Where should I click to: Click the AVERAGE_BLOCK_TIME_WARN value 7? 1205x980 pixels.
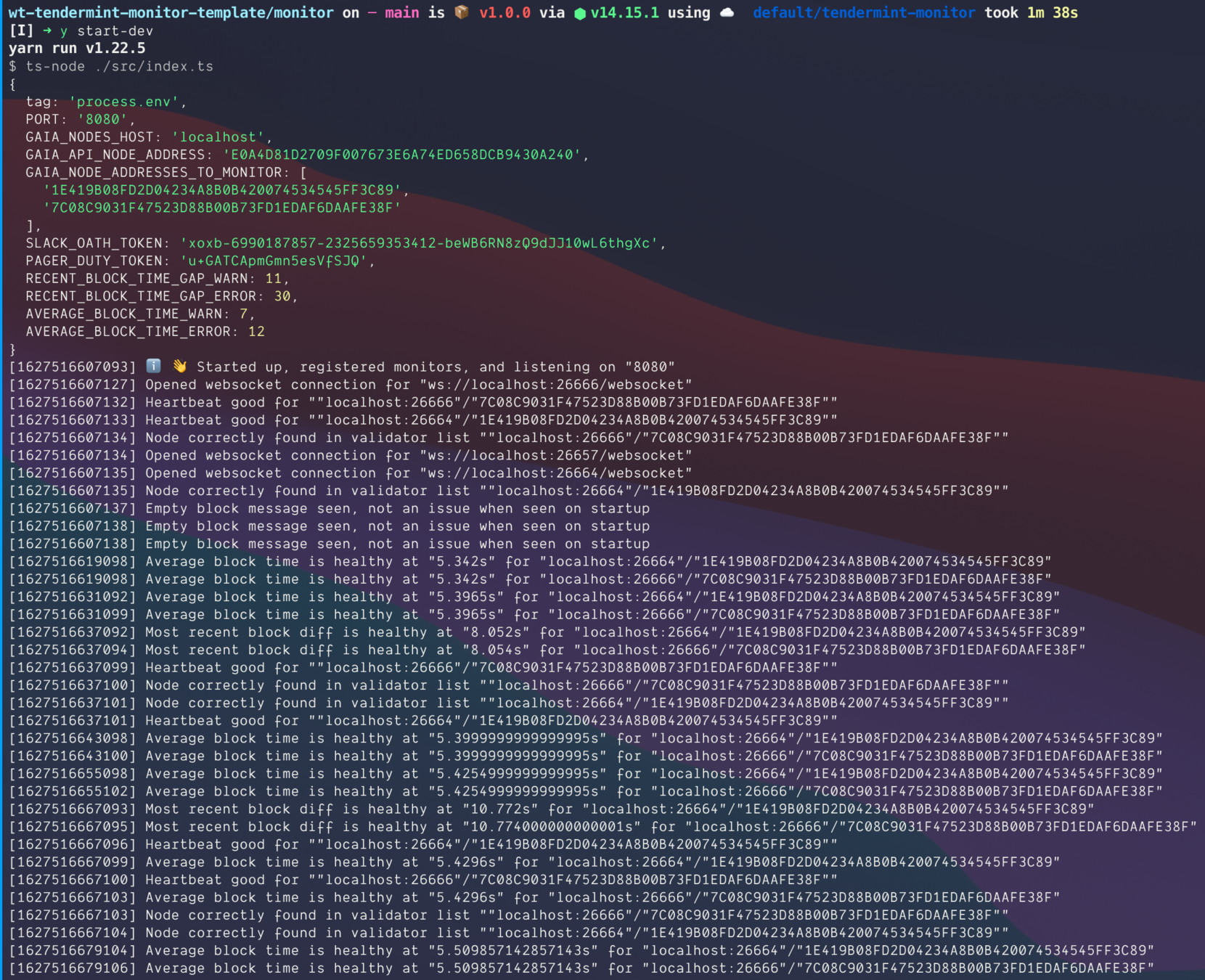pyautogui.click(x=244, y=314)
